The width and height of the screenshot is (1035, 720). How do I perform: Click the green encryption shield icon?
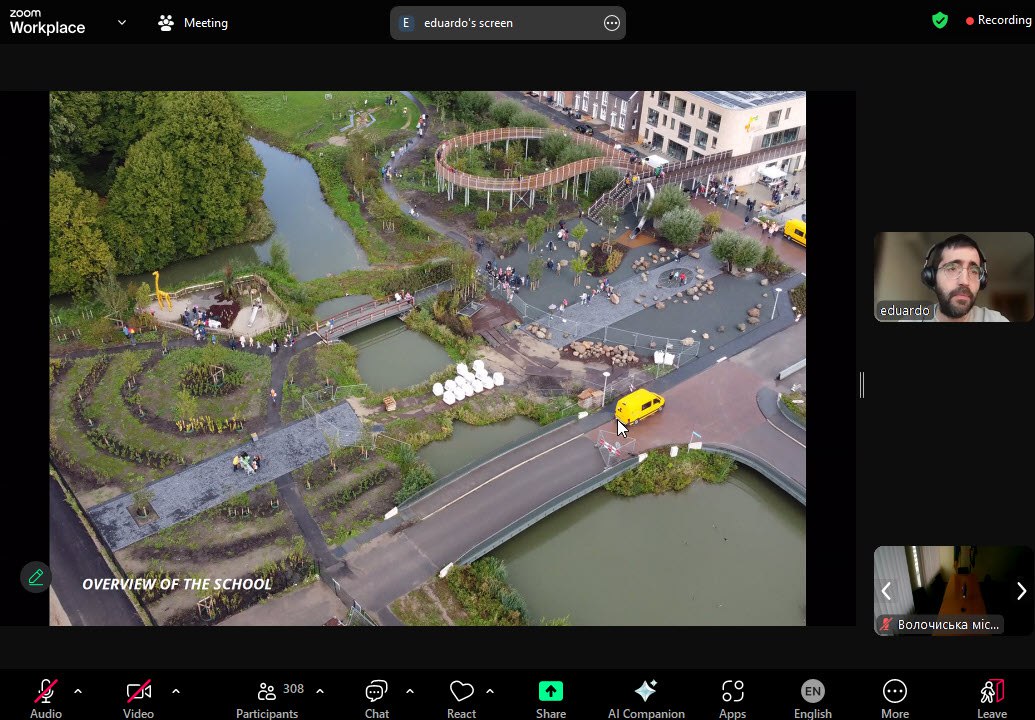tap(939, 20)
